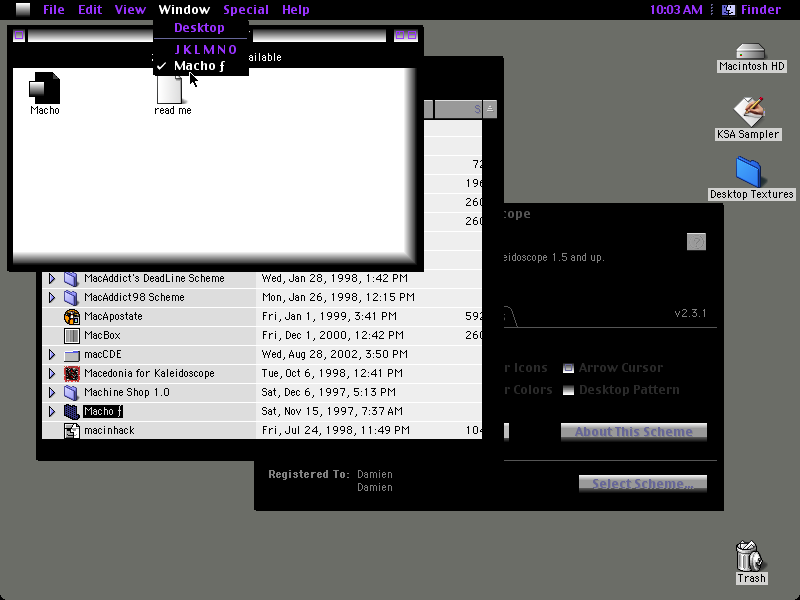Open the Apple menu icon
Screen dimensions: 800x600
23,9
